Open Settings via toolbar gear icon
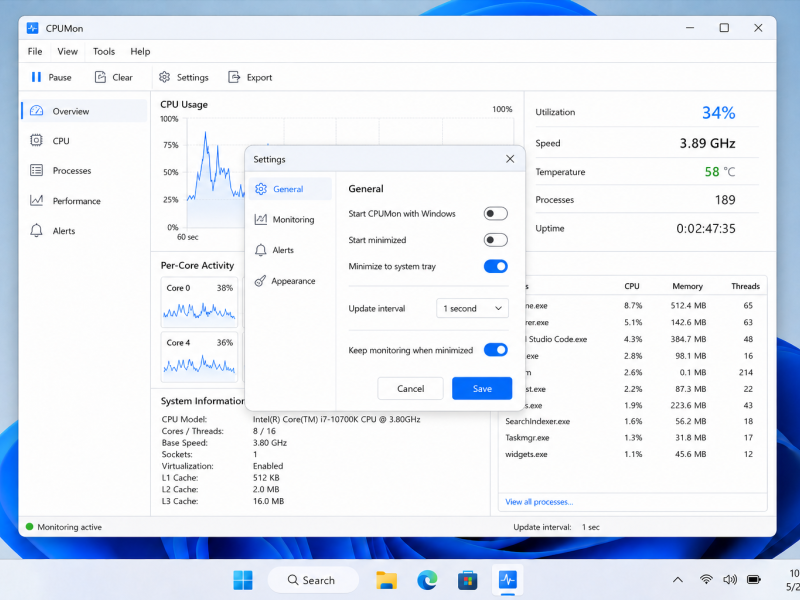The height and width of the screenshot is (600, 800). pyautogui.click(x=164, y=77)
